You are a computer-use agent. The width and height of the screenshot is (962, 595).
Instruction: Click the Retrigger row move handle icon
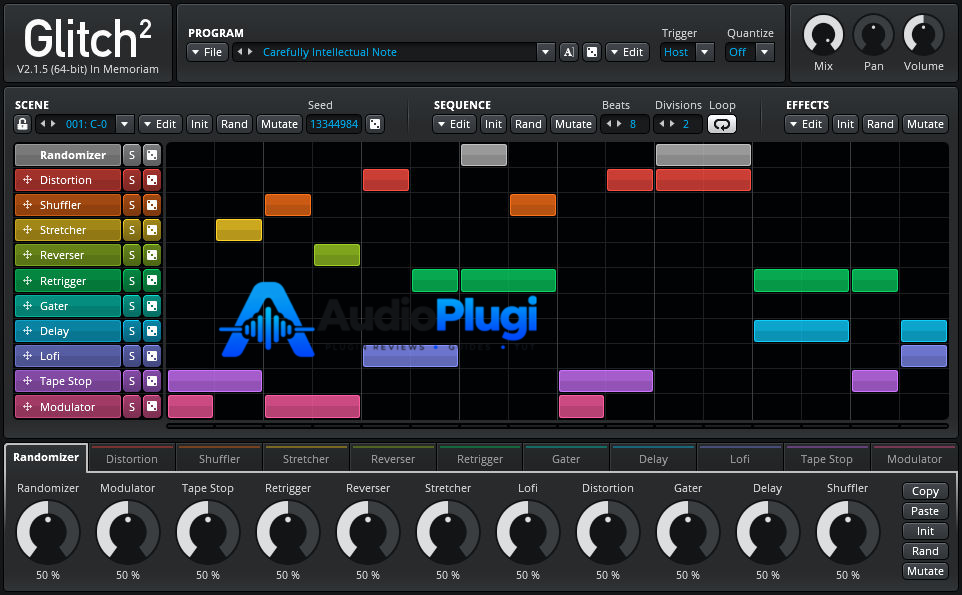click(28, 280)
